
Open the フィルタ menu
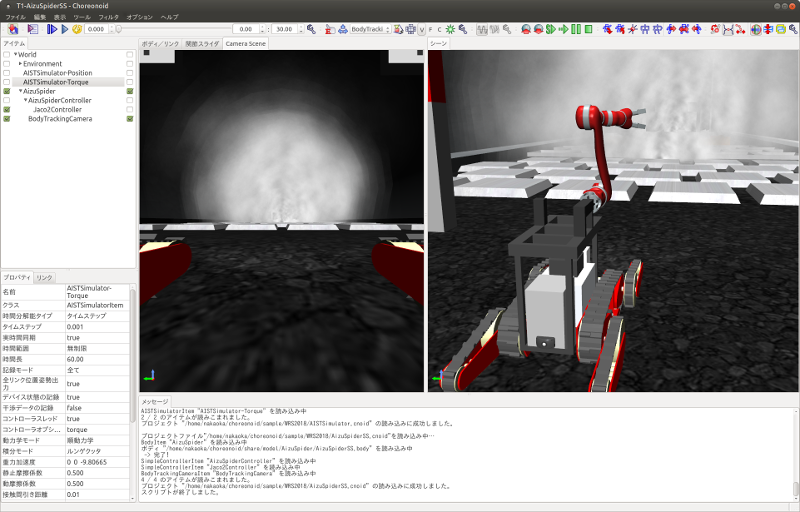(x=109, y=17)
